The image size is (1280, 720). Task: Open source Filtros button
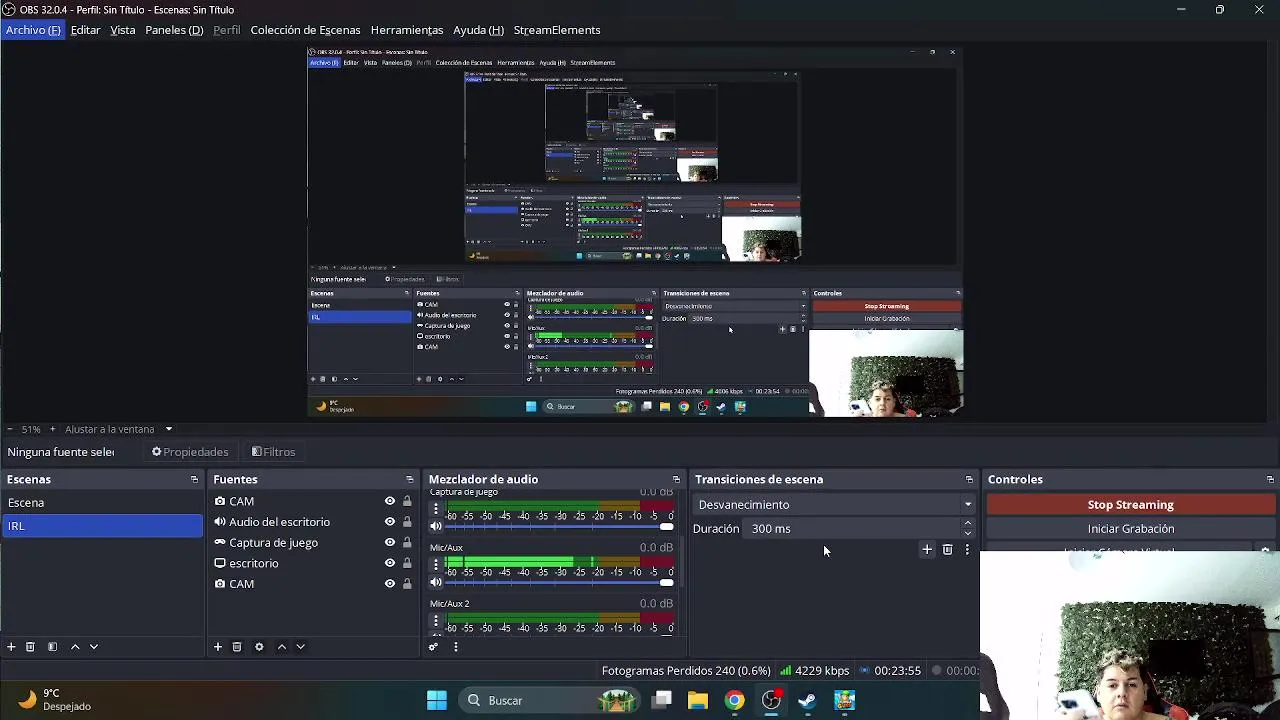click(273, 452)
